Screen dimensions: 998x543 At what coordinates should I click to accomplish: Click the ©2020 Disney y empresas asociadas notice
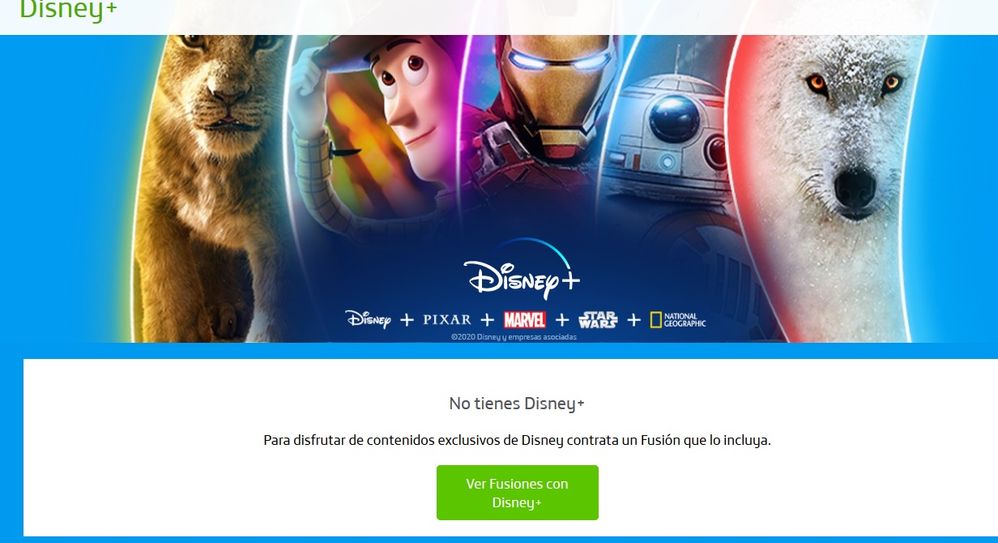coord(514,337)
